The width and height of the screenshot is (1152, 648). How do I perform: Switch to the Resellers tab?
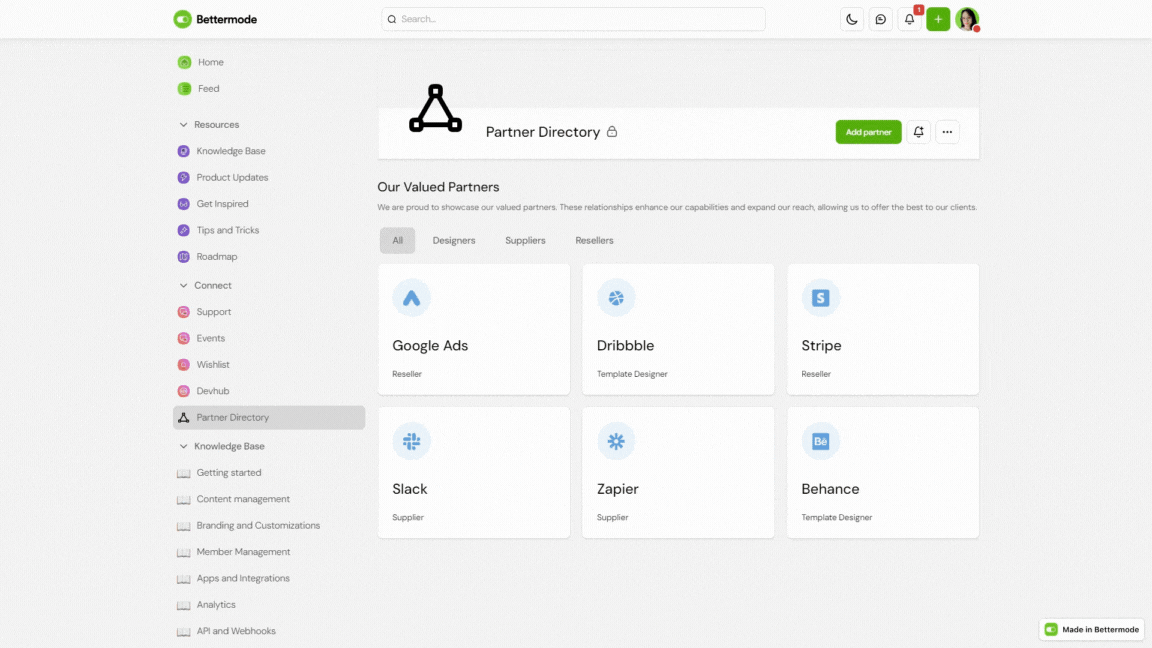(594, 240)
